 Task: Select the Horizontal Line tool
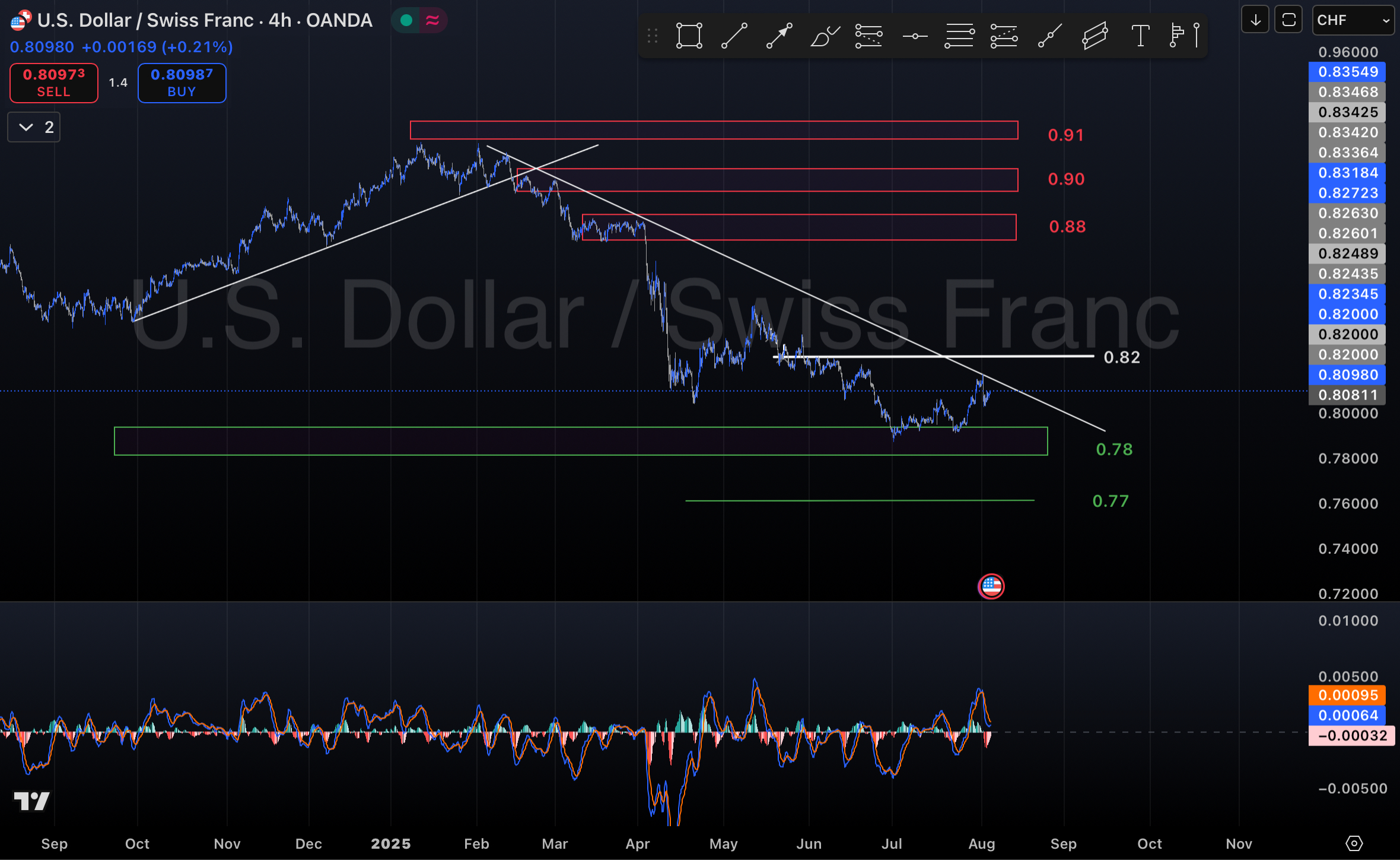pos(915,36)
